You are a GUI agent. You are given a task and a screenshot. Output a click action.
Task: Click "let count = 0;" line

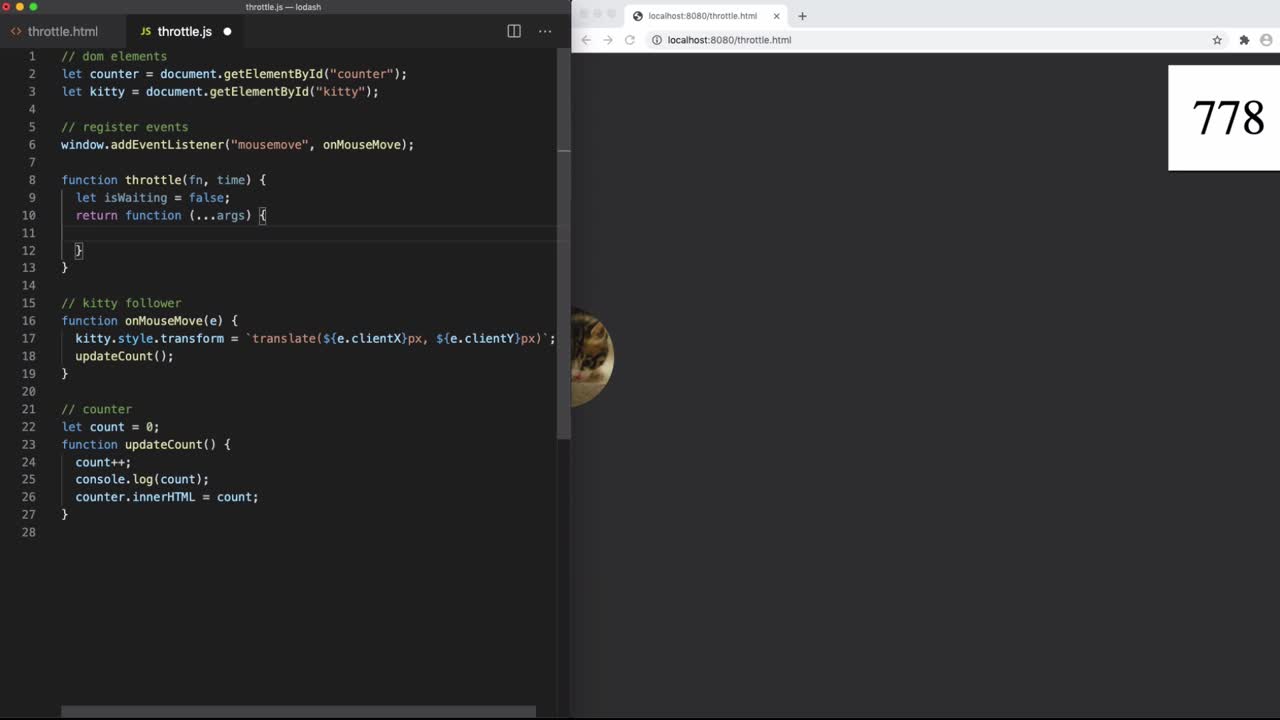click(110, 427)
